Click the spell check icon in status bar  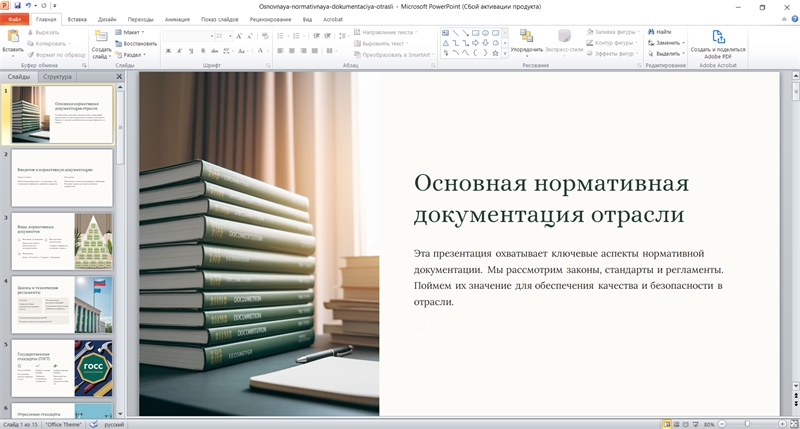[x=93, y=424]
